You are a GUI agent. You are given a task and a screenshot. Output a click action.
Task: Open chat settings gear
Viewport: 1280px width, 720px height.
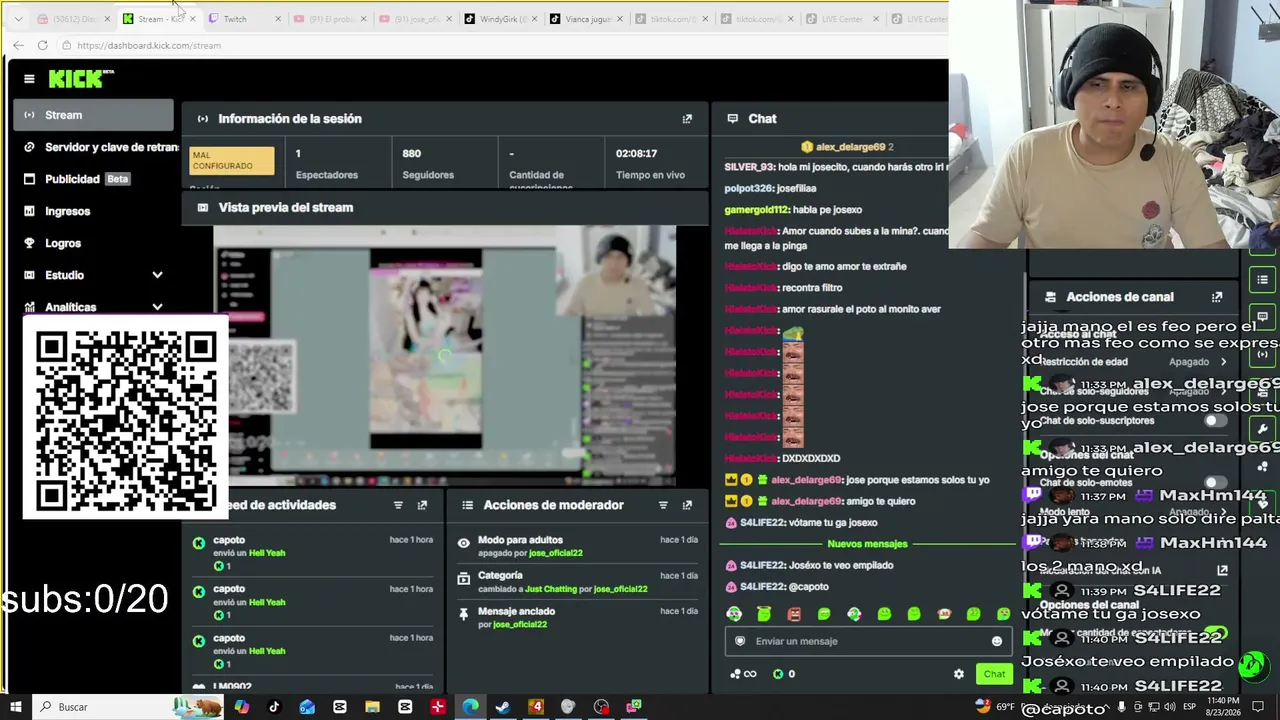[x=959, y=674]
